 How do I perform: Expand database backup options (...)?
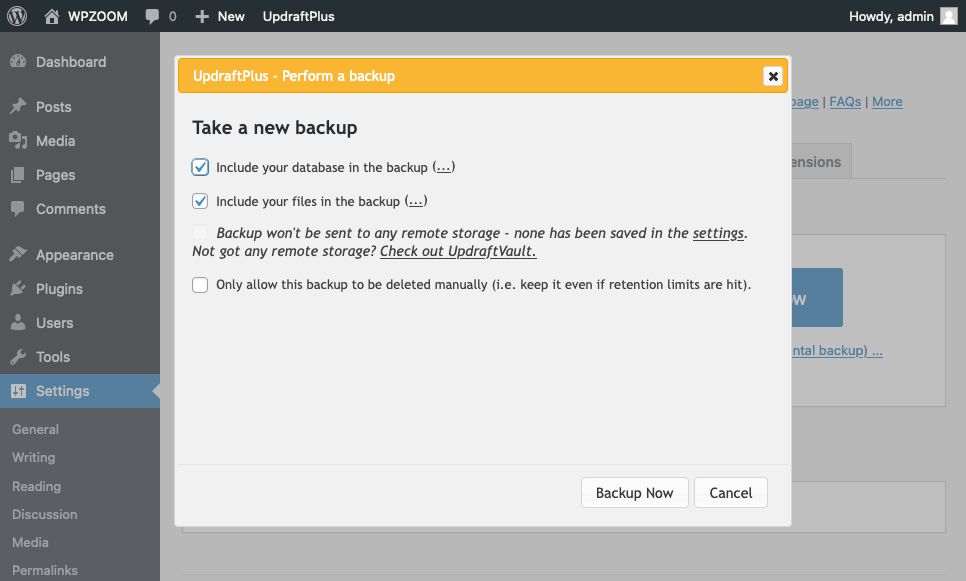click(x=444, y=167)
